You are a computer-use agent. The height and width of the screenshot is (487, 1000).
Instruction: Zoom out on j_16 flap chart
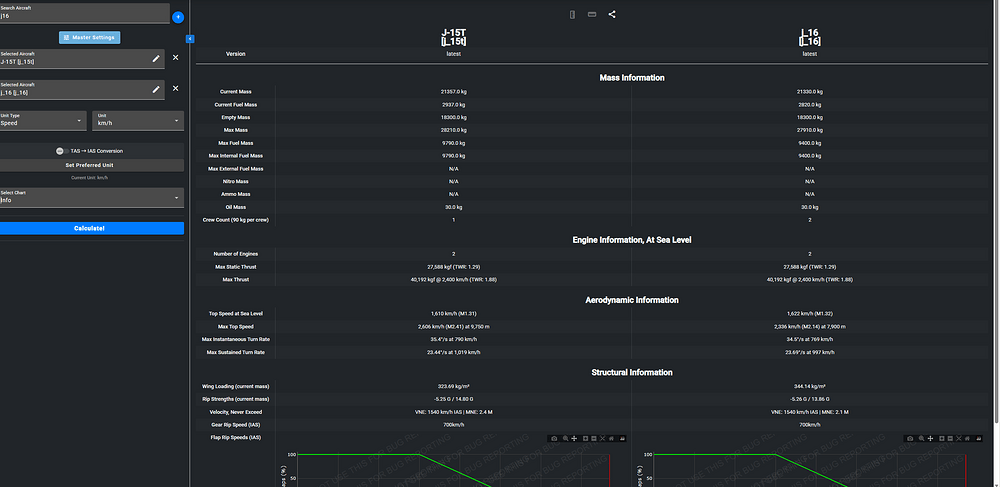(x=950, y=439)
